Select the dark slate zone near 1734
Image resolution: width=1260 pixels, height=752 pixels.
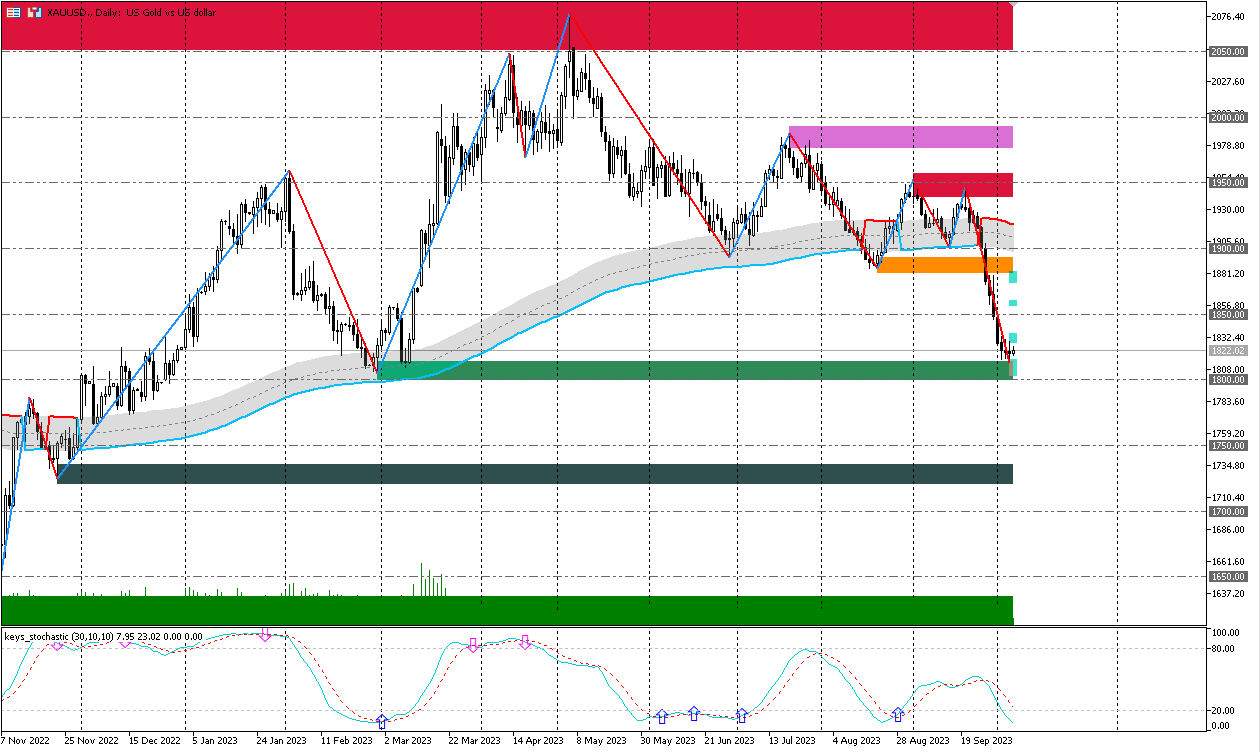(535, 474)
